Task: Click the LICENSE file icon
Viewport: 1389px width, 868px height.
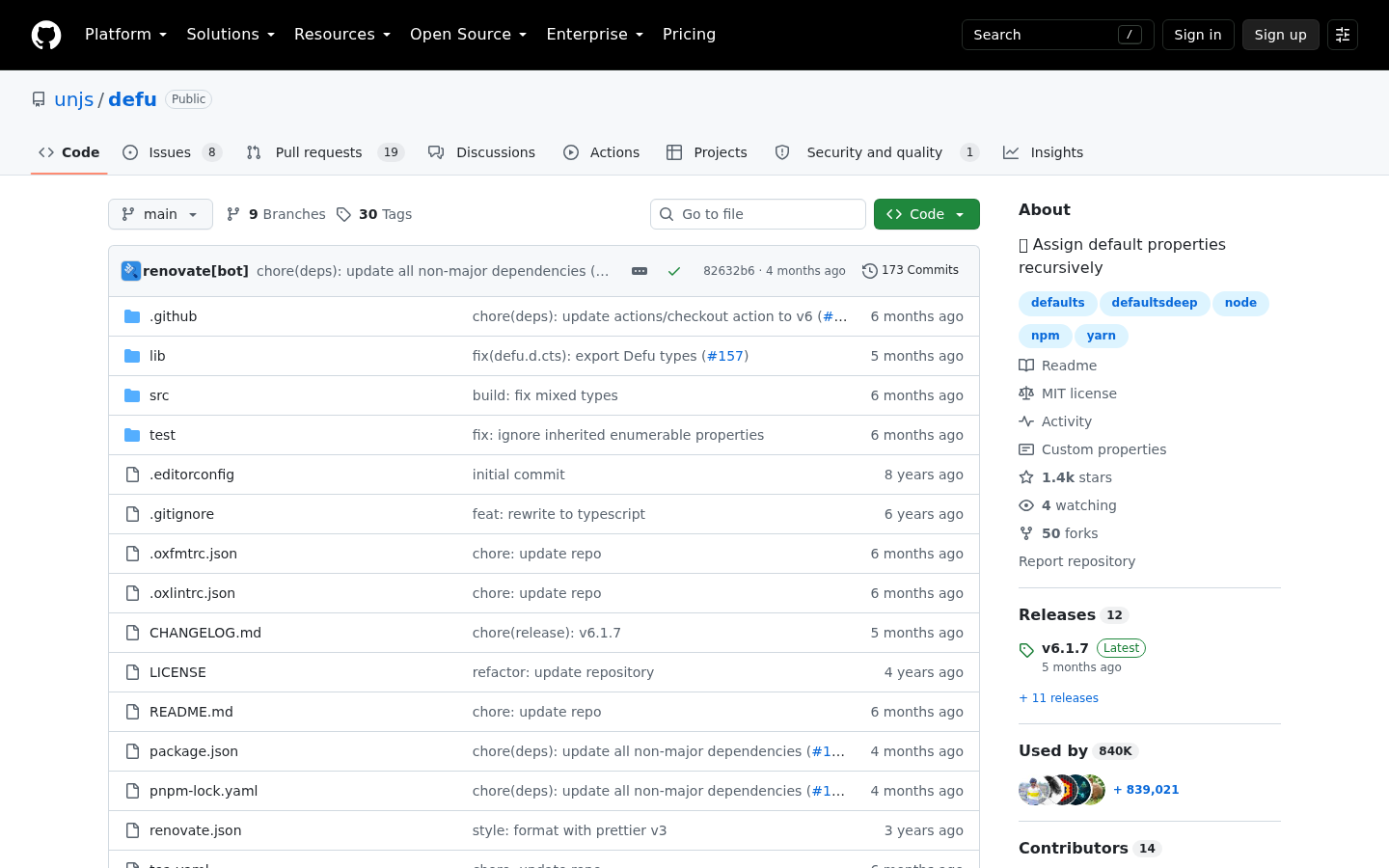Action: (132, 672)
